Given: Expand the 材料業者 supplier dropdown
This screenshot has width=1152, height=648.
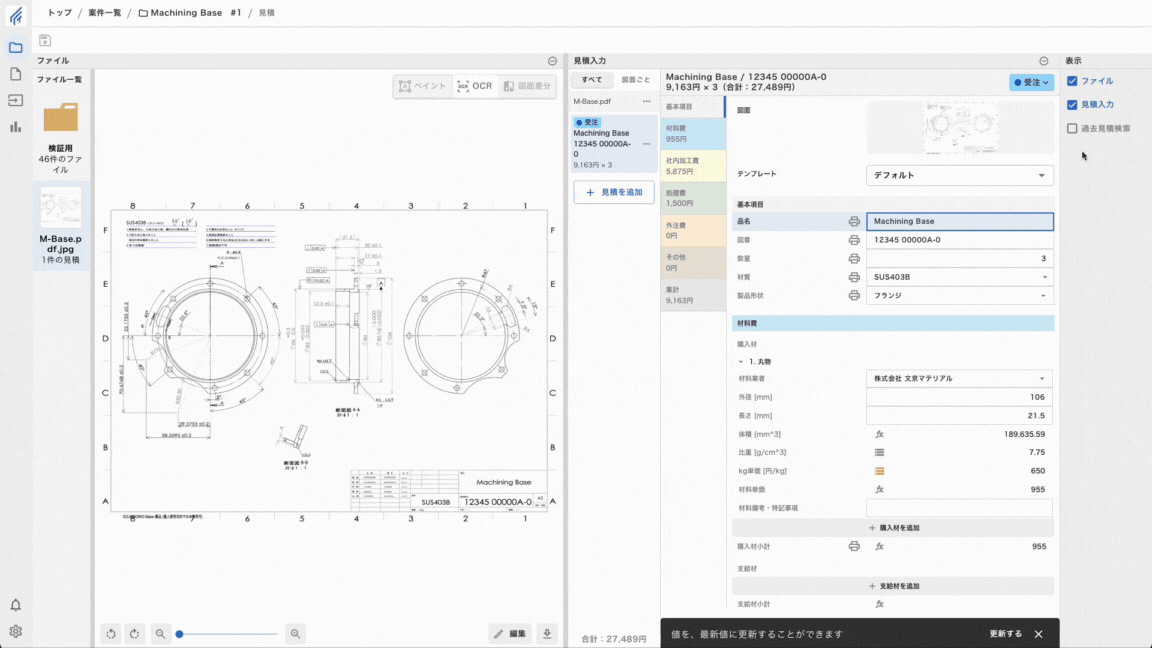Looking at the screenshot, I should (959, 379).
